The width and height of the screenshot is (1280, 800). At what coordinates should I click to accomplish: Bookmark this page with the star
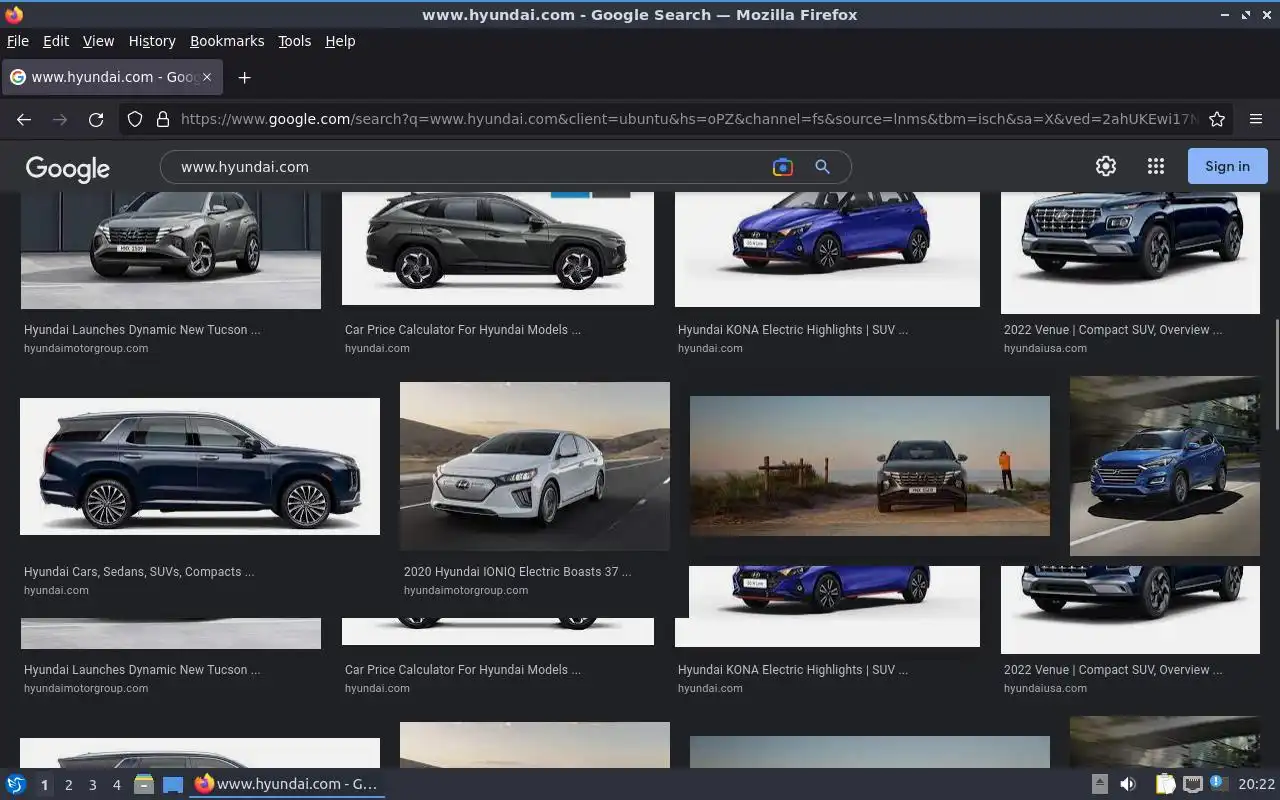[x=1217, y=119]
